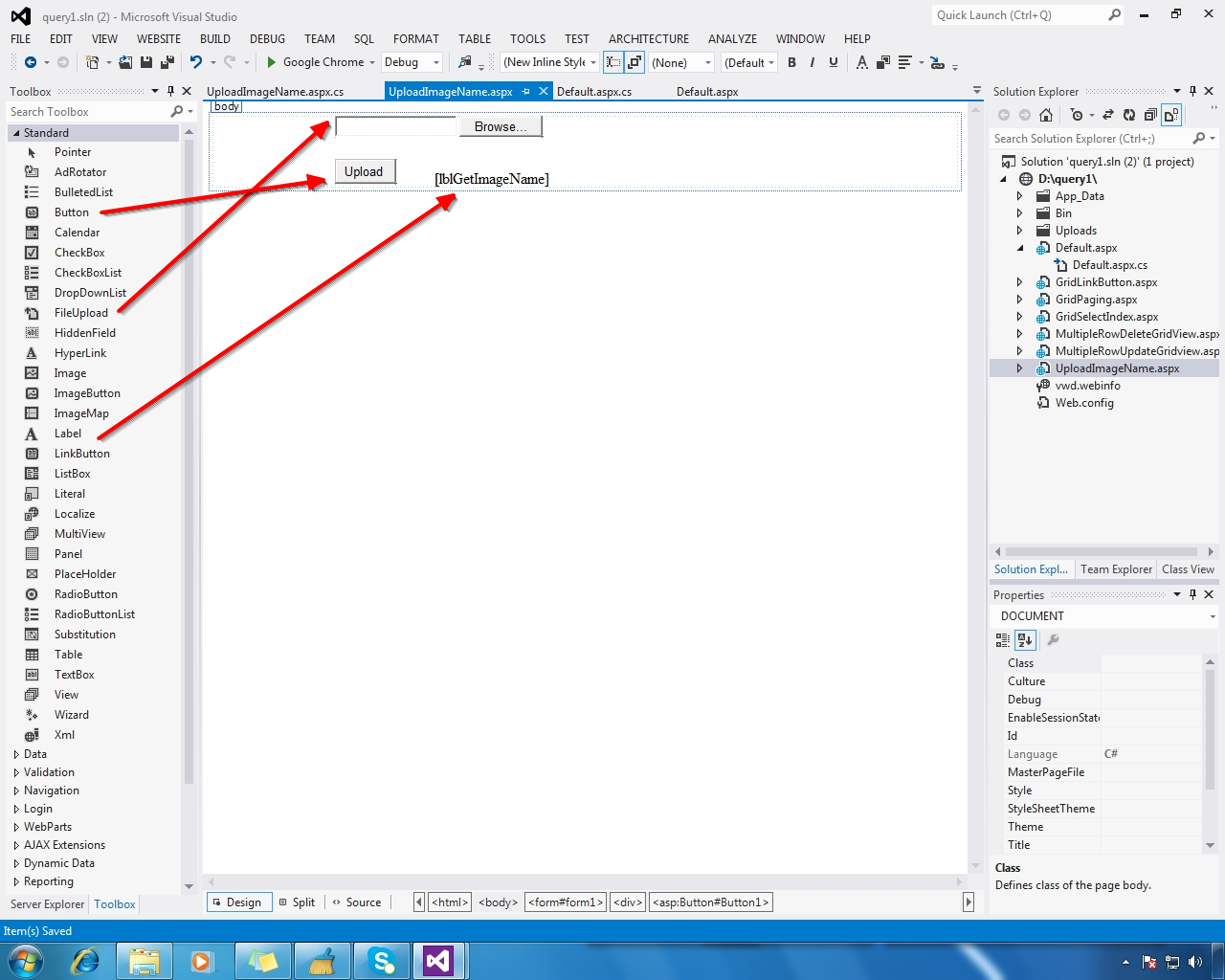Click Show All Files in Solution Explorer
The width and height of the screenshot is (1225, 980).
click(x=1170, y=114)
